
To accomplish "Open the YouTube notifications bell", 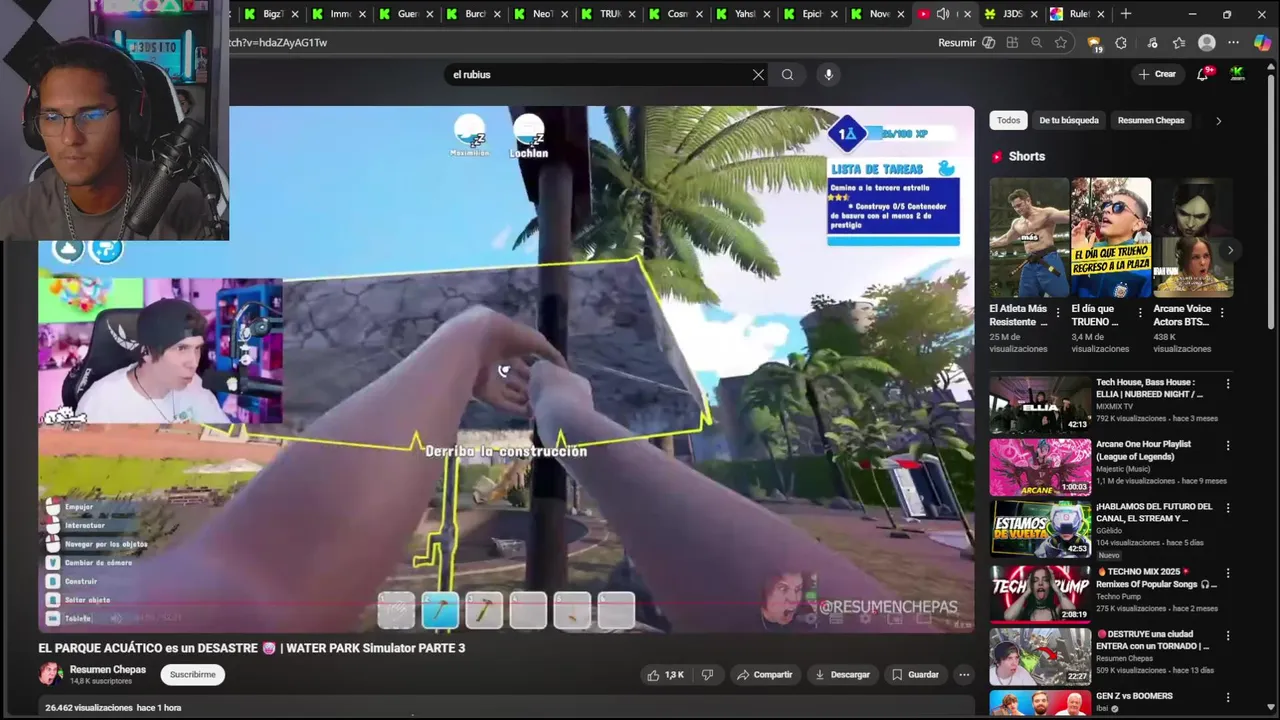I will click(x=1203, y=74).
